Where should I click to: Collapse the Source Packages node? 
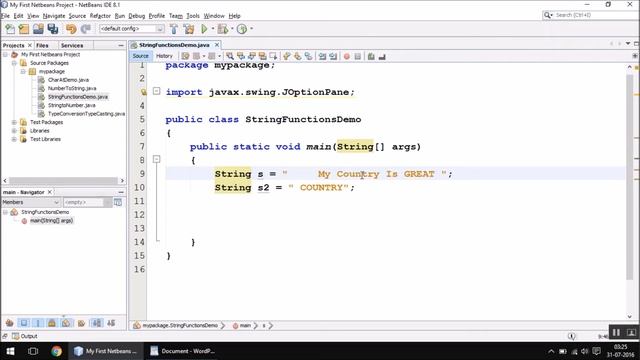click(14, 63)
